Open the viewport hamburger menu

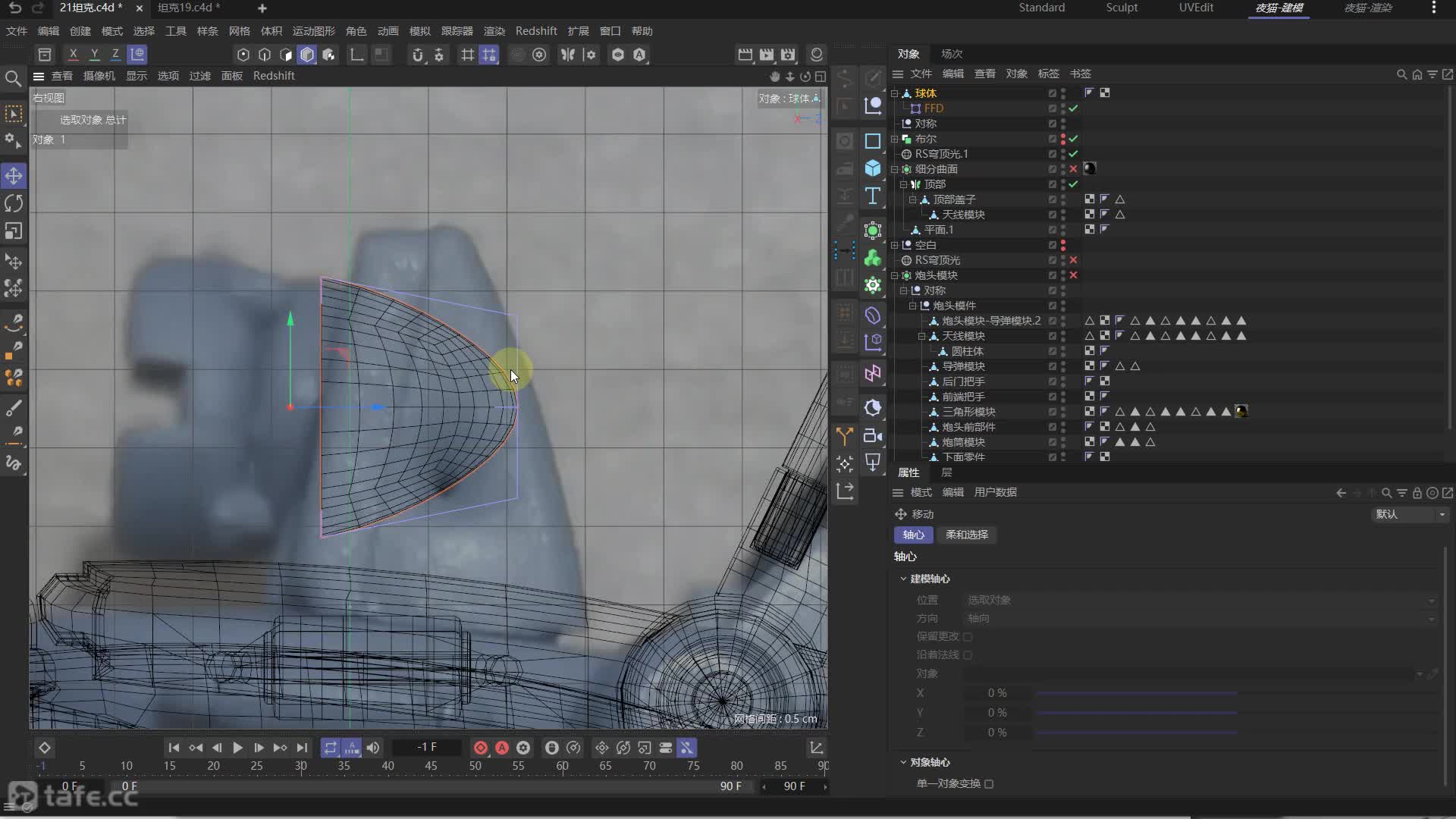tap(39, 76)
